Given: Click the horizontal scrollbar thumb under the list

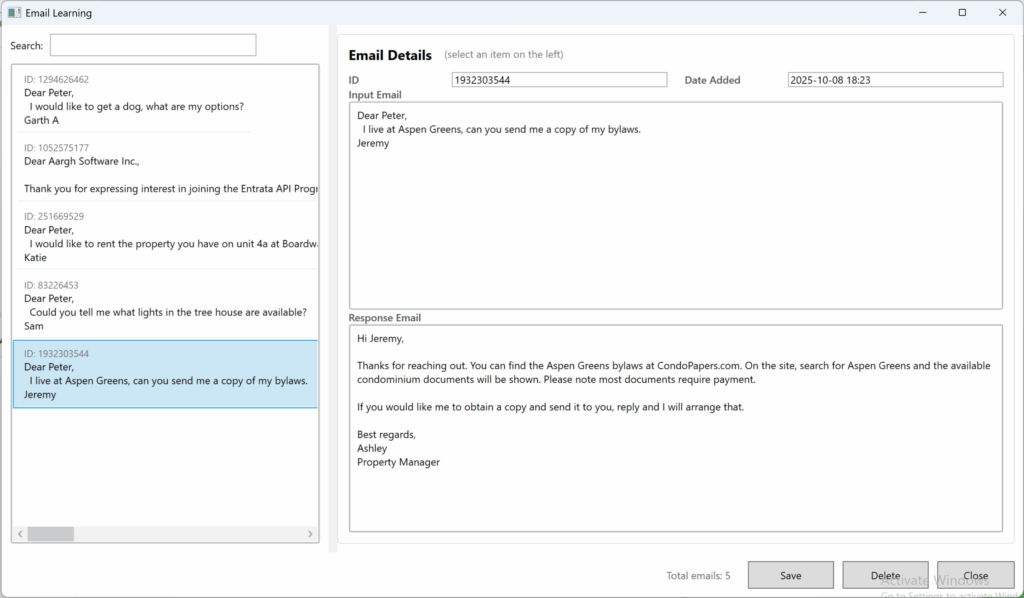Looking at the screenshot, I should (x=50, y=534).
